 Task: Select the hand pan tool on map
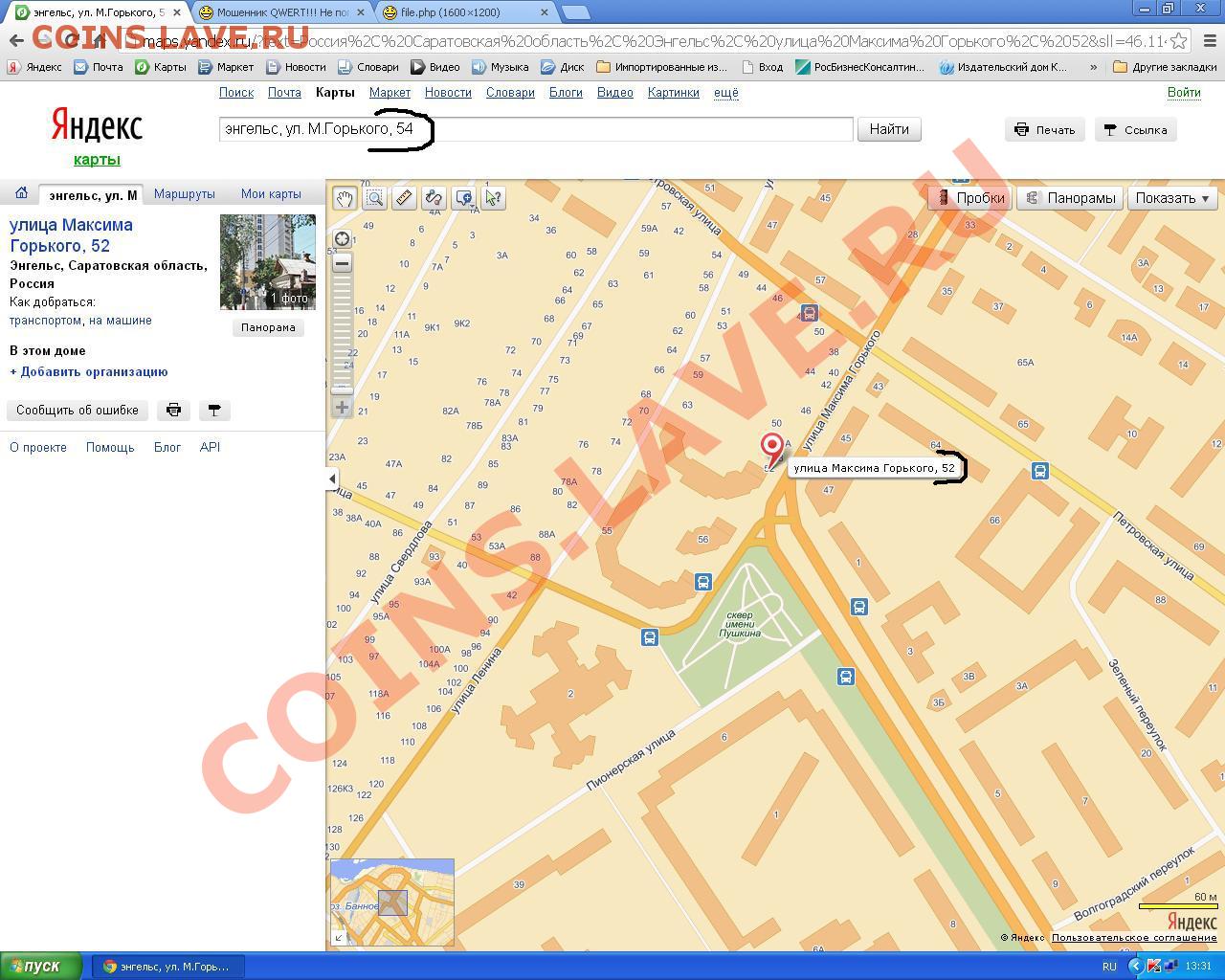pyautogui.click(x=345, y=198)
